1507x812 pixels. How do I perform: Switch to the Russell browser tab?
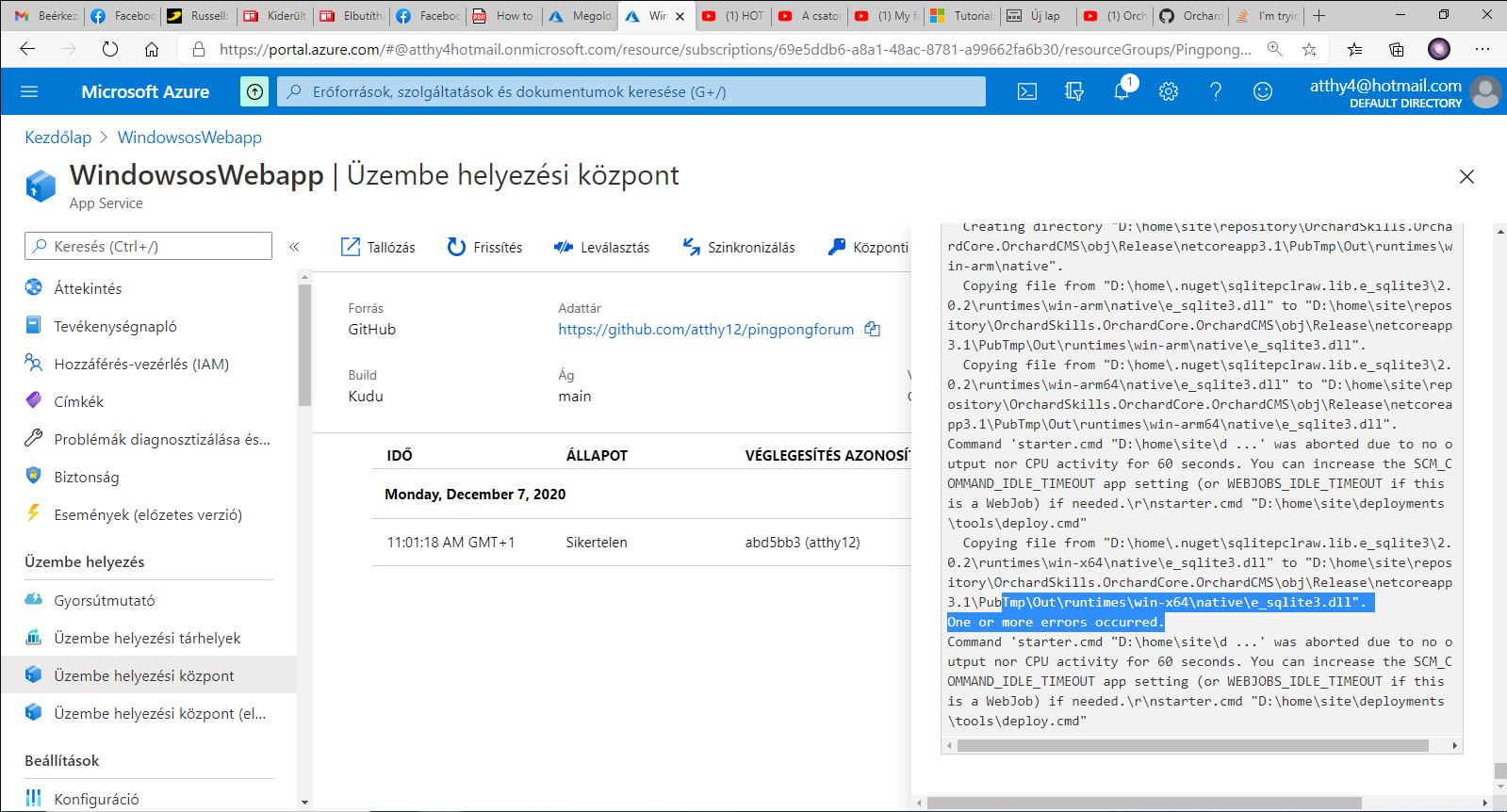click(198, 16)
